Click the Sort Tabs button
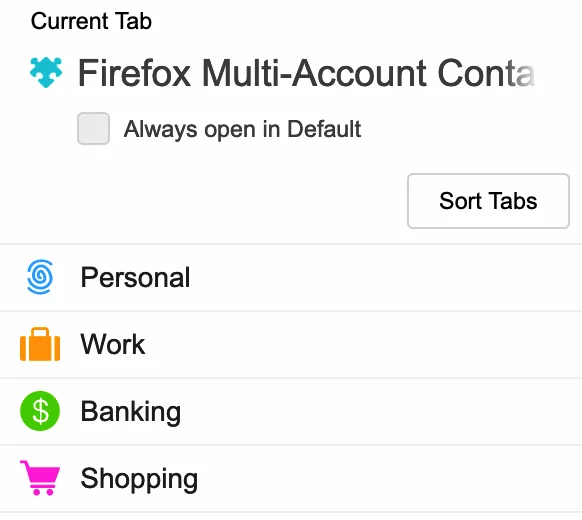Viewport: 582px width, 520px height. (x=488, y=201)
